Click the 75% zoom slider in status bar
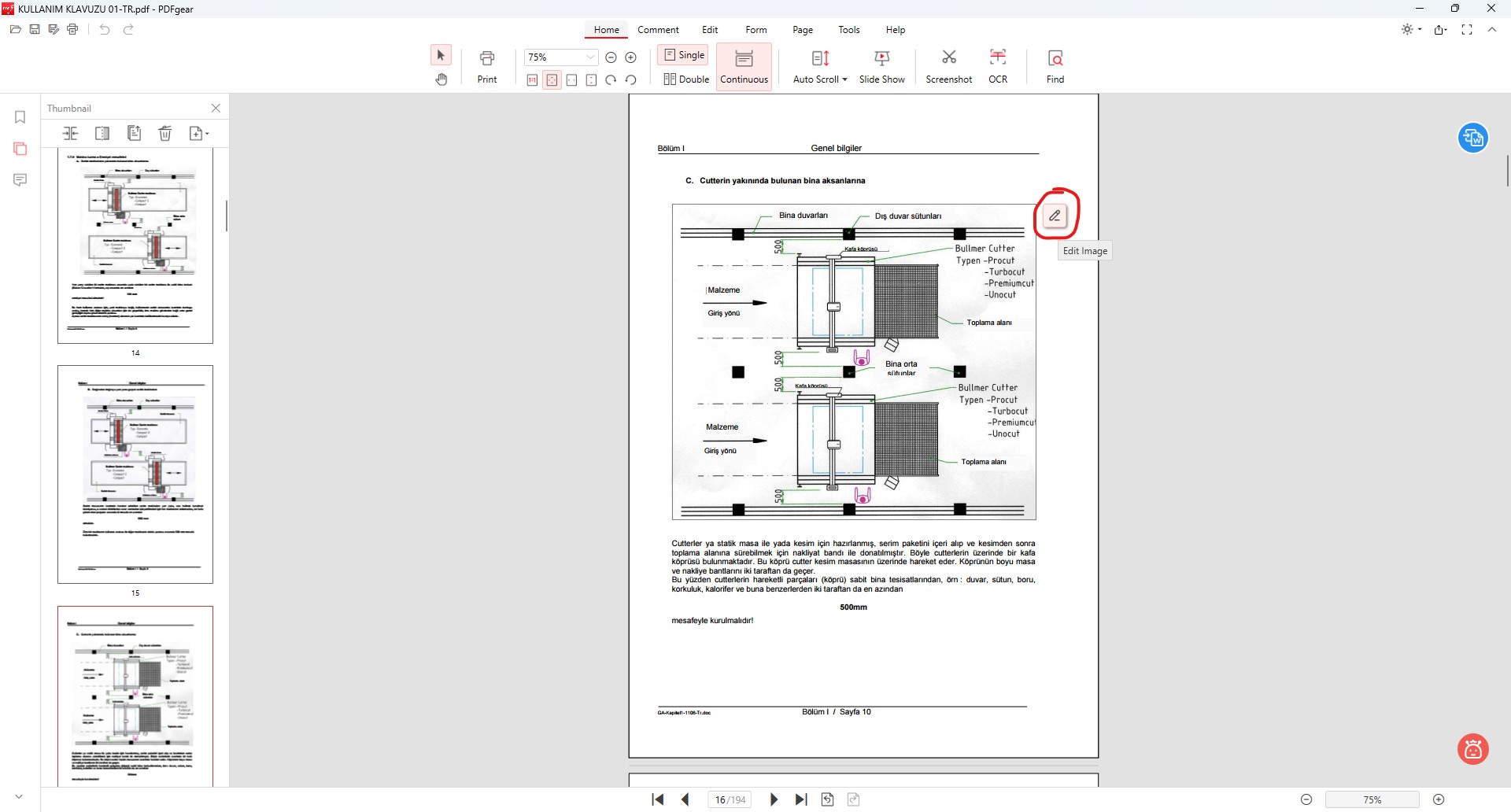The height and width of the screenshot is (812, 1511). pyautogui.click(x=1372, y=799)
